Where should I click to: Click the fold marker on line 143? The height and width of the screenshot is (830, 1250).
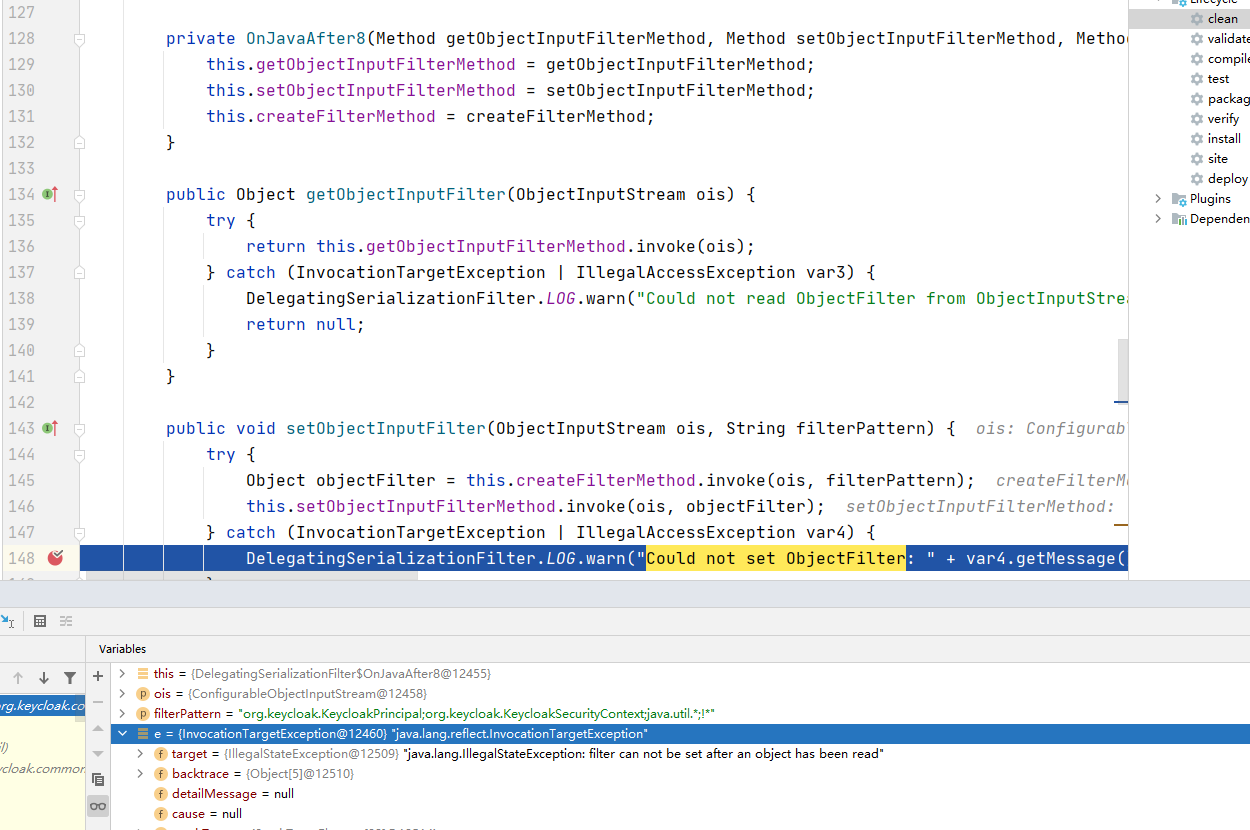[x=79, y=428]
